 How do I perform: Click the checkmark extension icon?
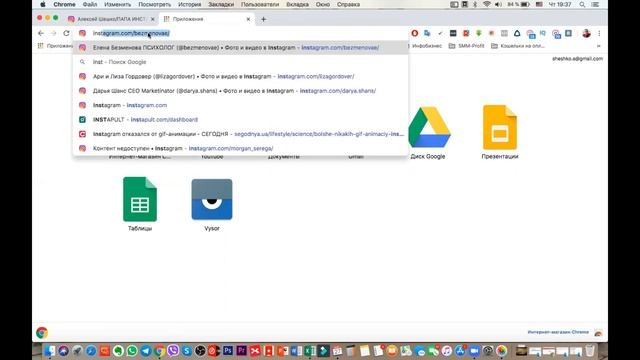coord(440,33)
